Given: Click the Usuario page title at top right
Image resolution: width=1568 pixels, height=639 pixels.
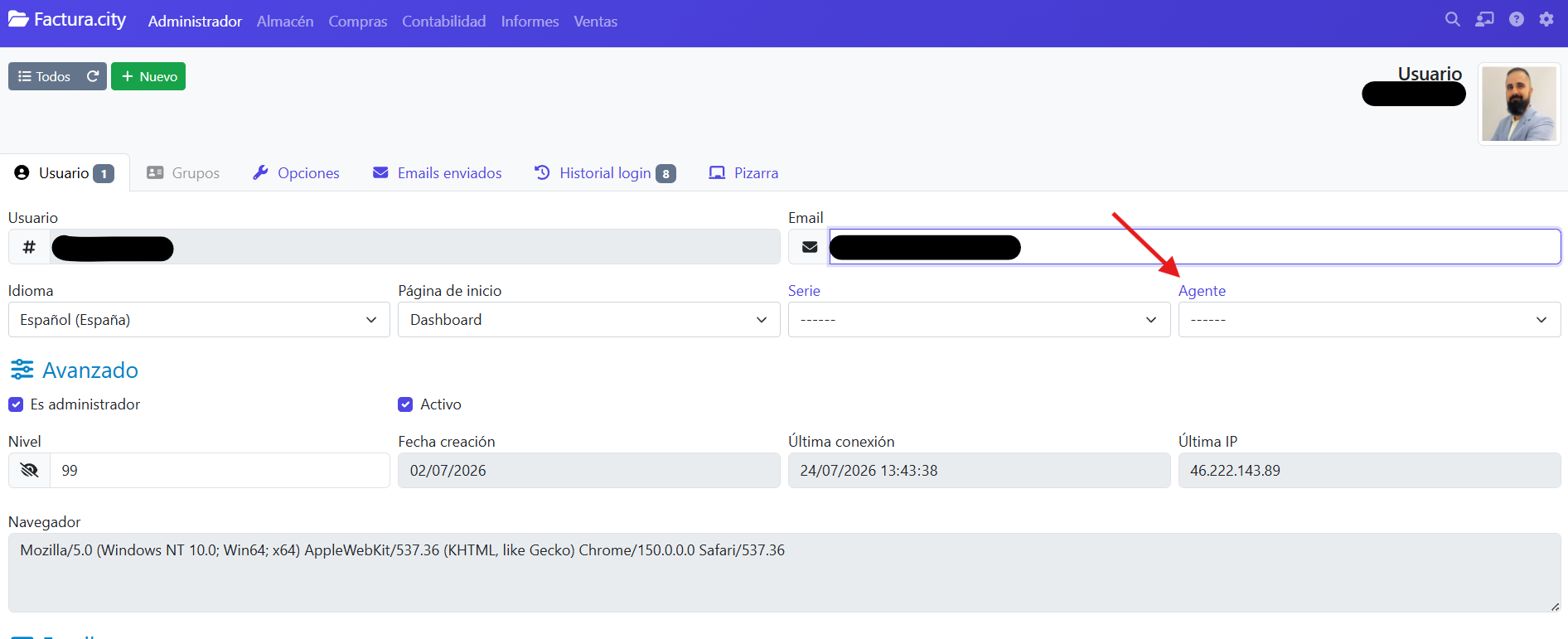Looking at the screenshot, I should (x=1430, y=74).
